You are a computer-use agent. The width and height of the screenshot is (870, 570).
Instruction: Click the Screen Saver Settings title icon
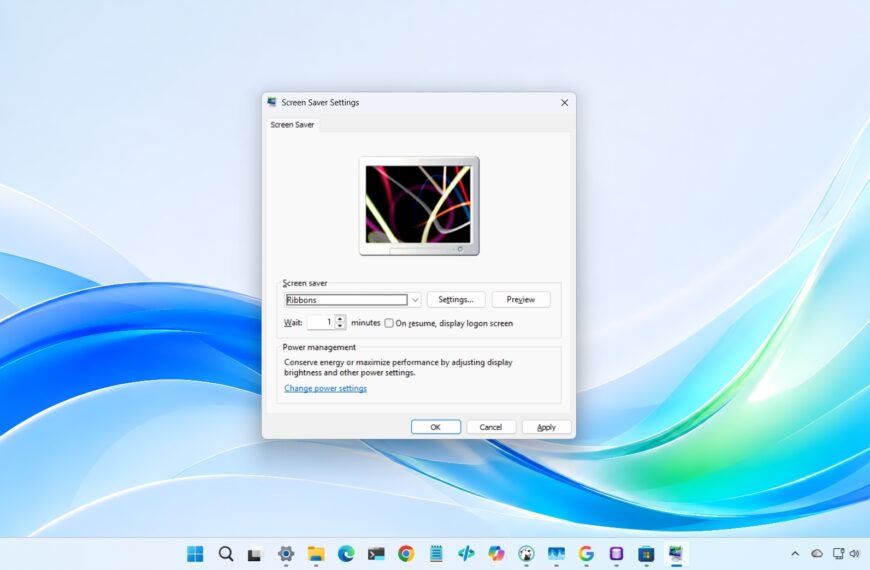[272, 102]
